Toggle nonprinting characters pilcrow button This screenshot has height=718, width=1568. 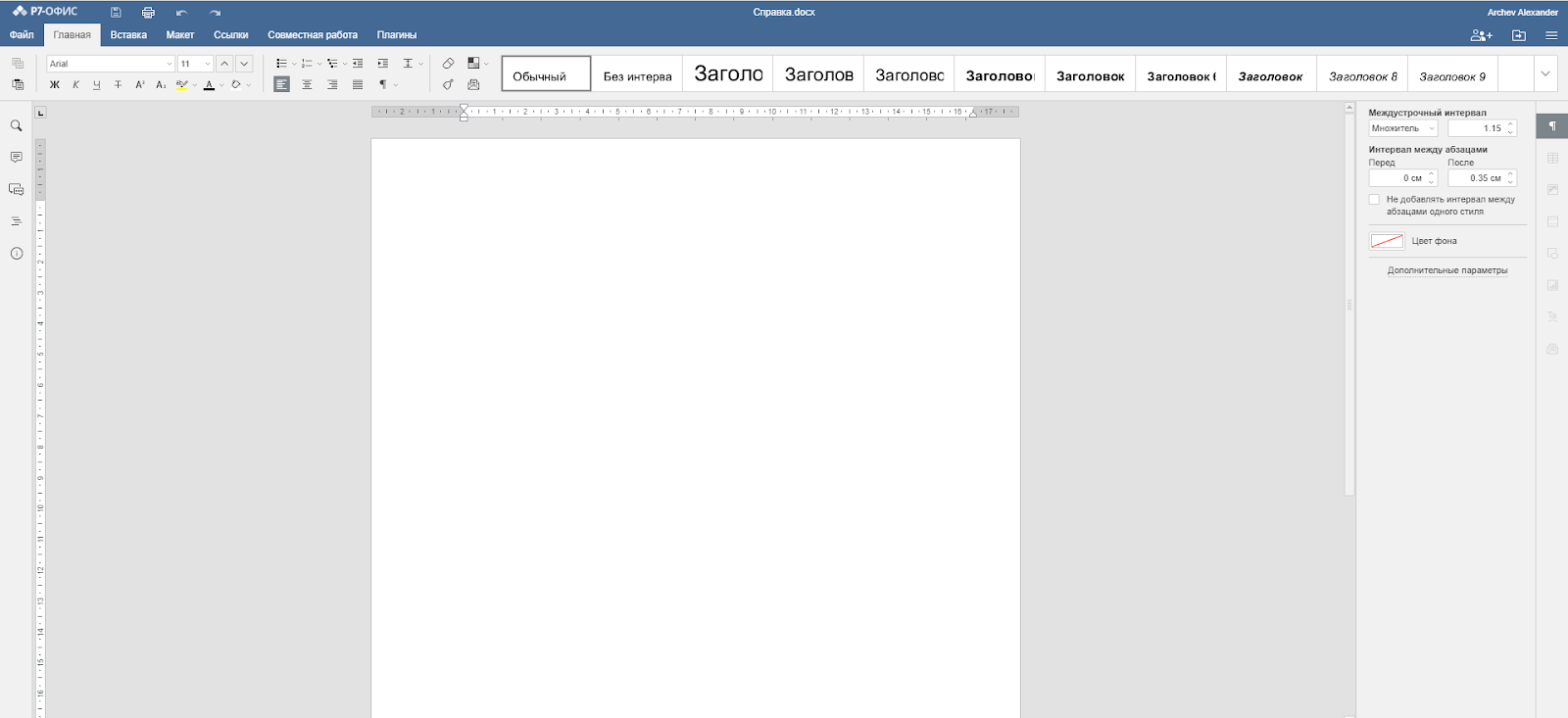383,85
